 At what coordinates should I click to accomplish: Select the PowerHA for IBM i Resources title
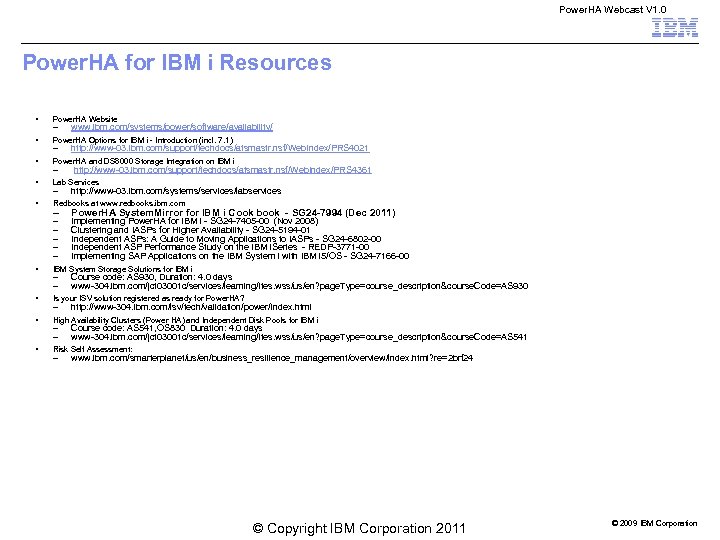point(177,62)
